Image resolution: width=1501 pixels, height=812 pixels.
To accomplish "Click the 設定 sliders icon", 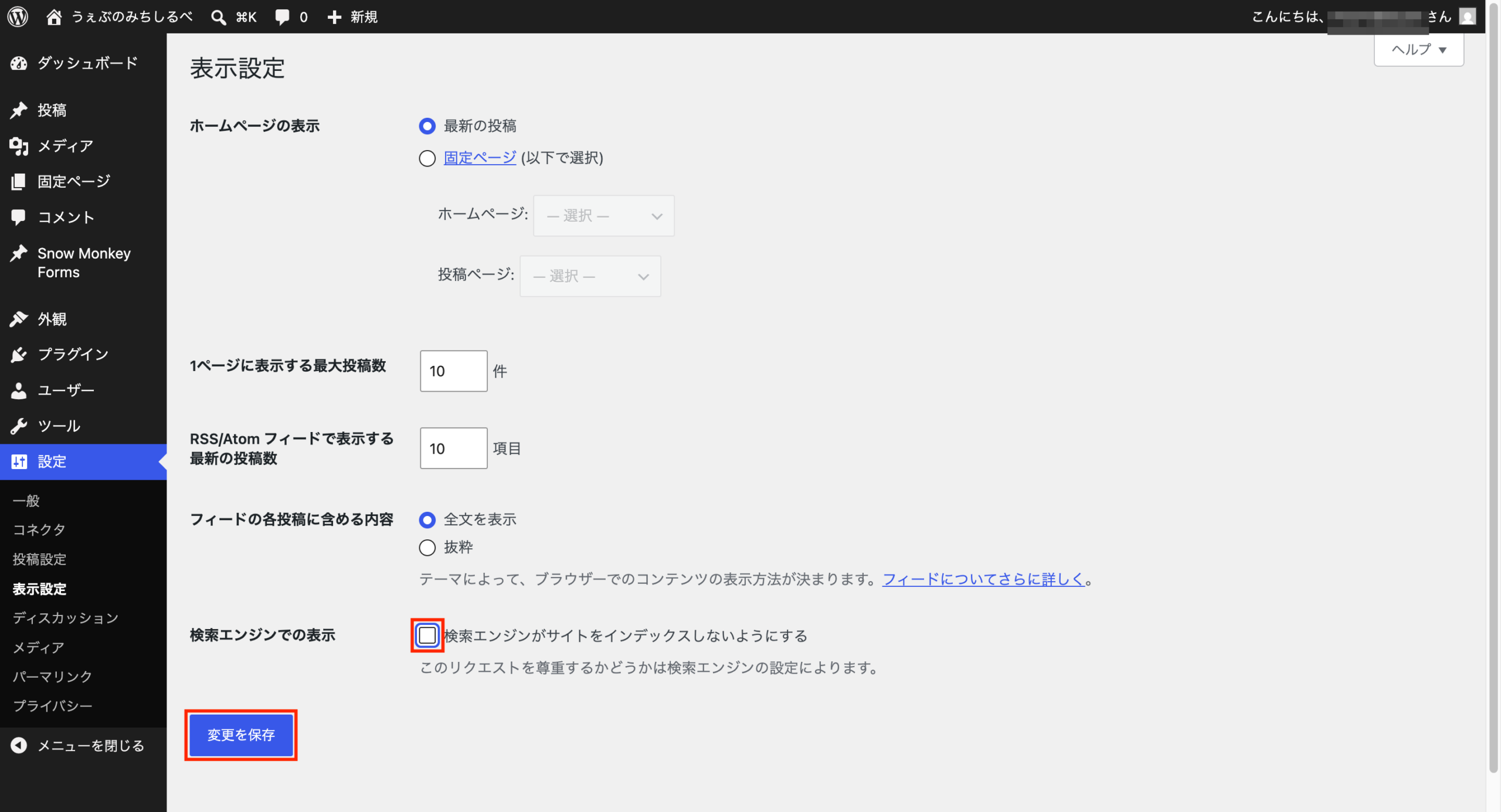I will tap(19, 461).
